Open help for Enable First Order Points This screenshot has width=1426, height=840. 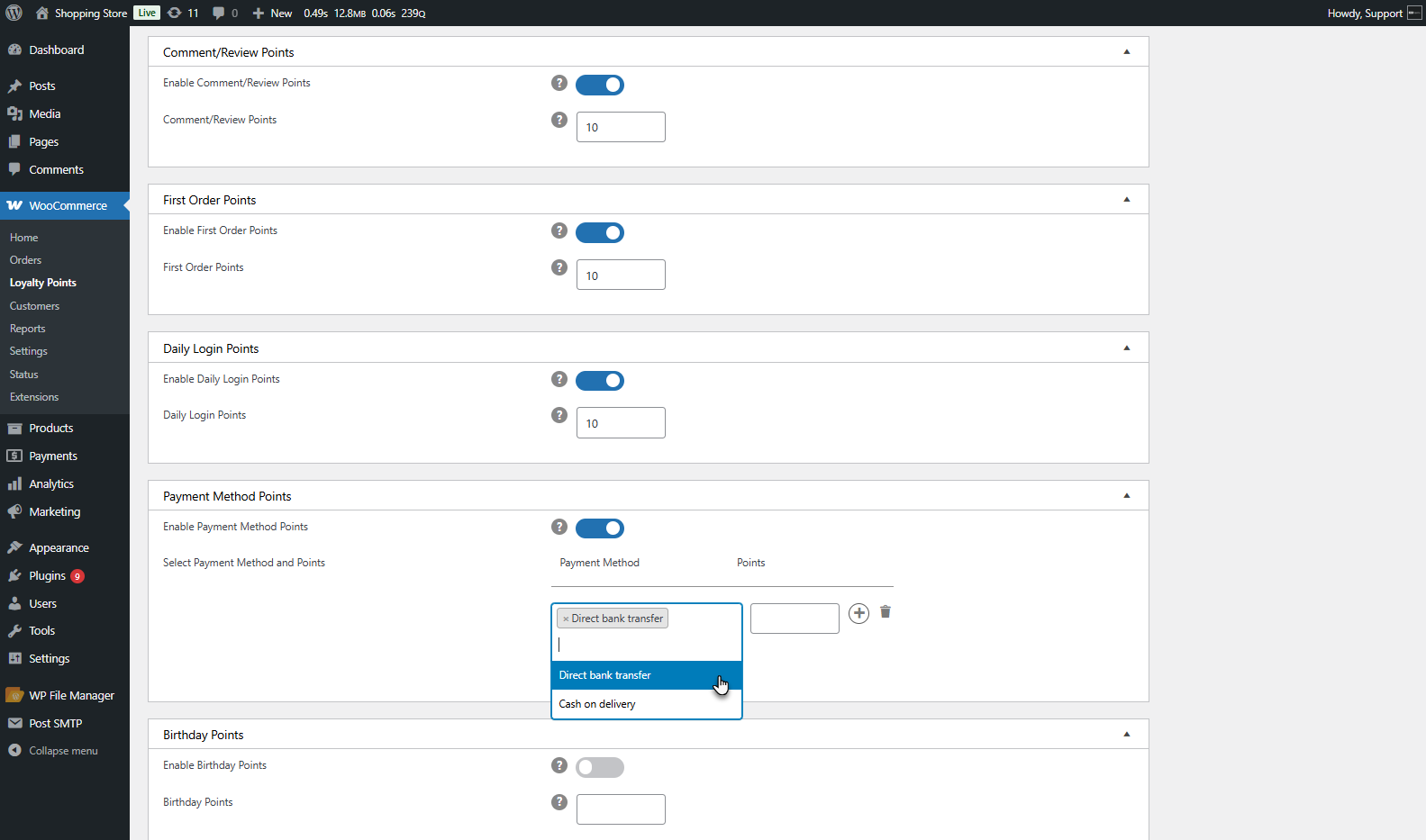[x=559, y=230]
